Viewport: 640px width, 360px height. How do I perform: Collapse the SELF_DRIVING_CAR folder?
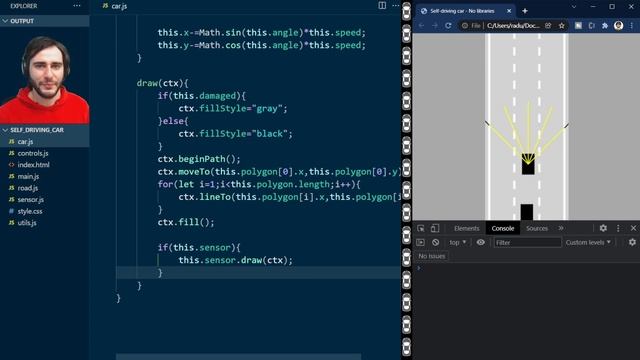[44, 130]
